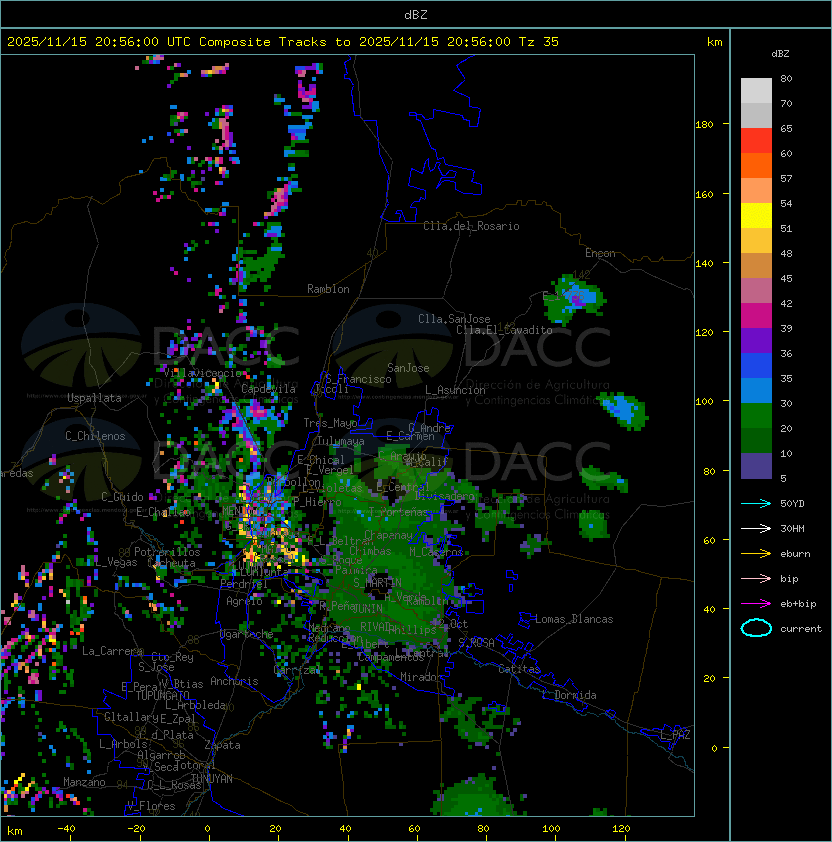Click the 'TUPUNGATO' map label
Screen dimensions: 832x842
162,695
